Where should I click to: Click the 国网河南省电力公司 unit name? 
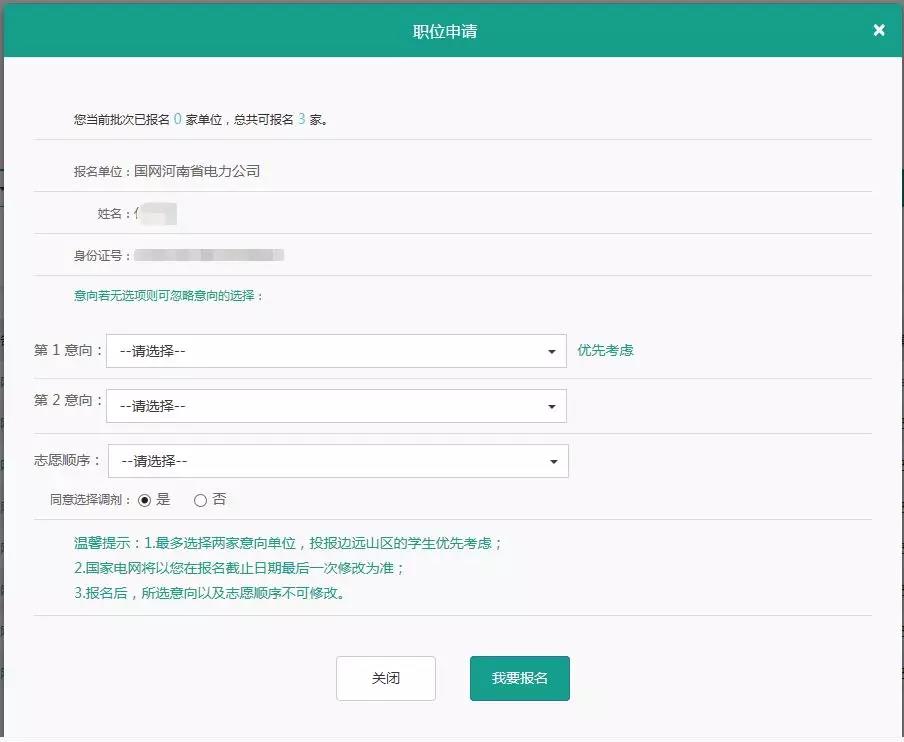point(197,171)
